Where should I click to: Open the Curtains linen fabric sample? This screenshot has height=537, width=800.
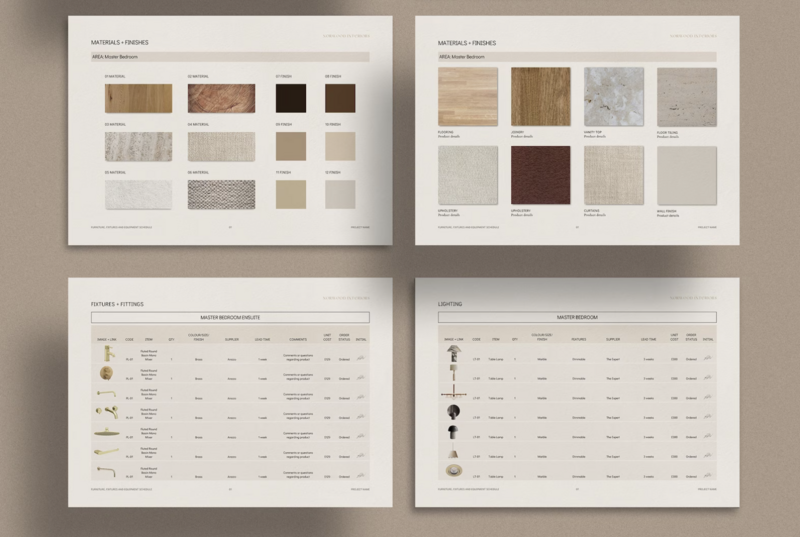pyautogui.click(x=614, y=175)
